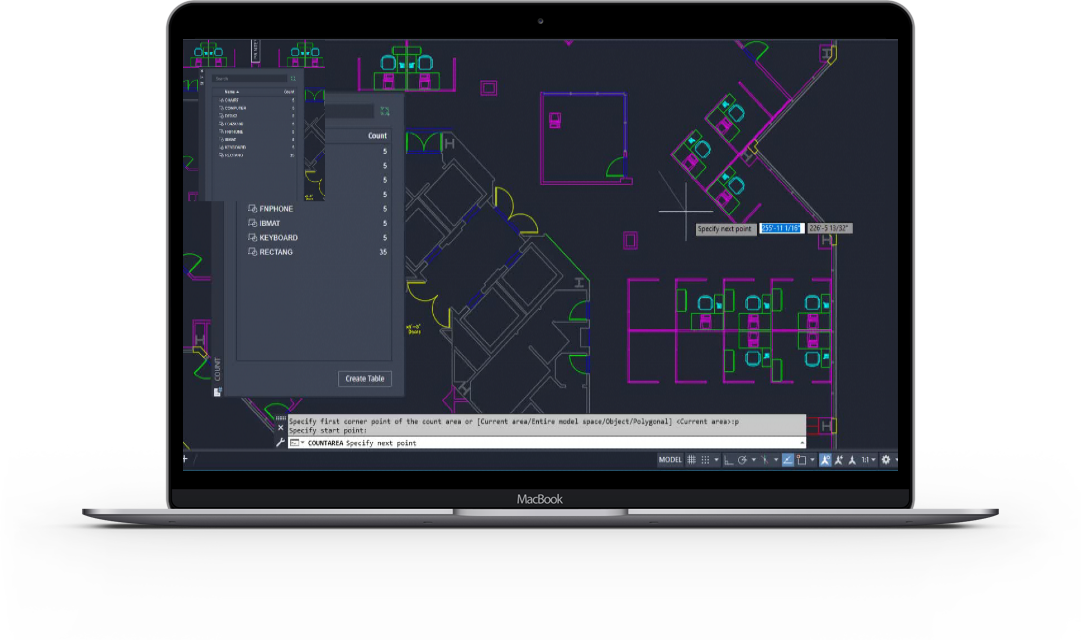Switch to MODEL space in status bar
The width and height of the screenshot is (1081, 640).
click(669, 460)
